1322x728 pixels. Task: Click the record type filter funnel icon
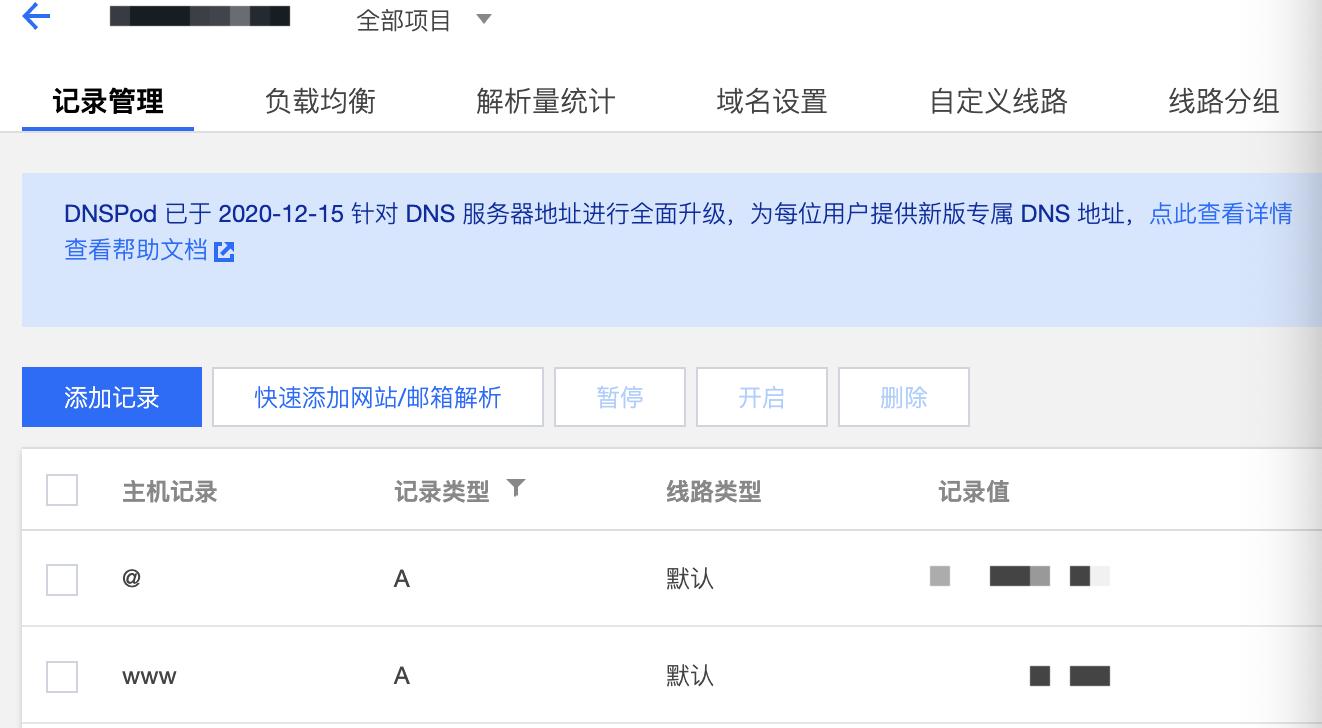click(515, 488)
